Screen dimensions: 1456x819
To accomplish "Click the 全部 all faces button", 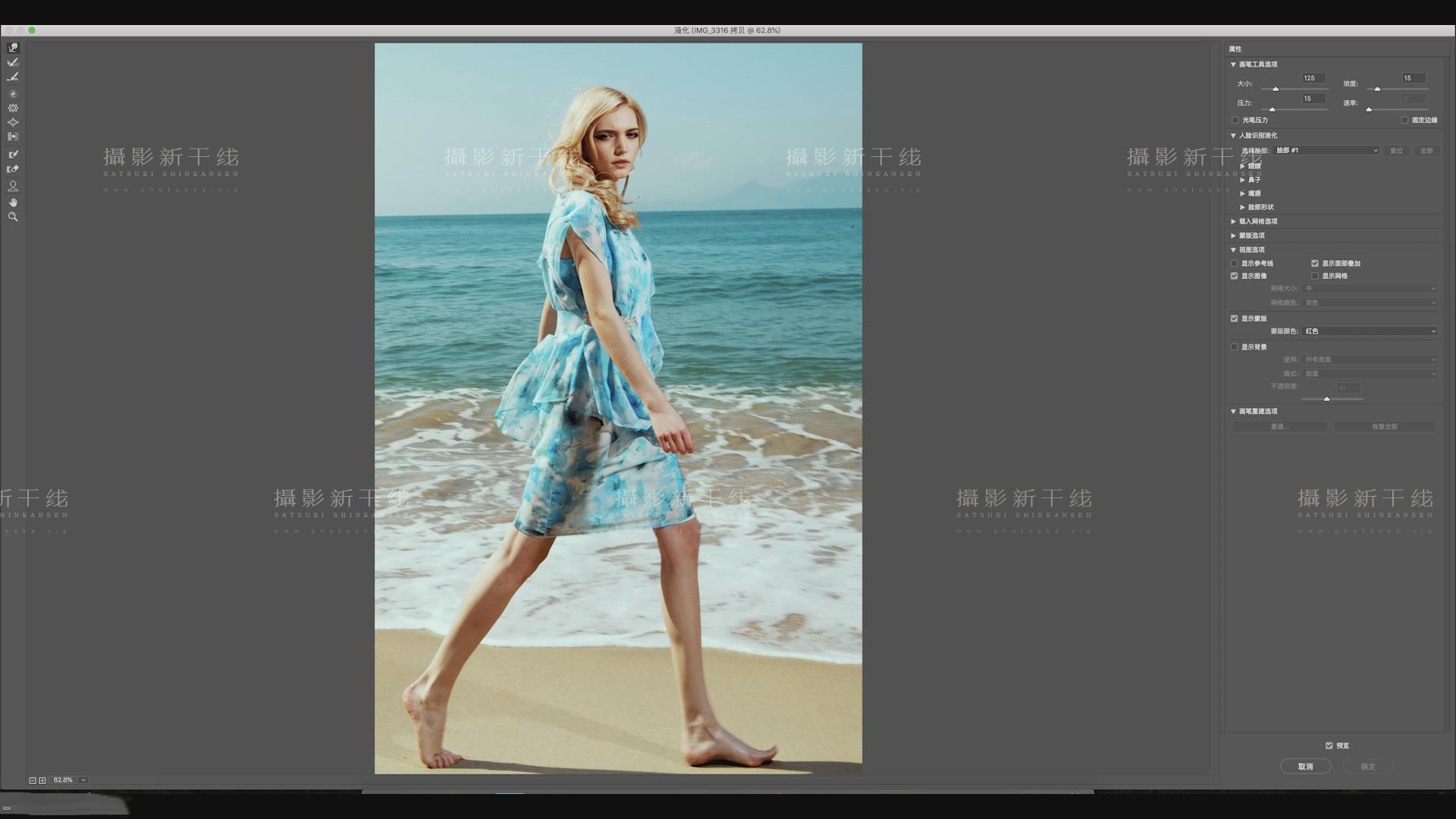I will 1426,151.
